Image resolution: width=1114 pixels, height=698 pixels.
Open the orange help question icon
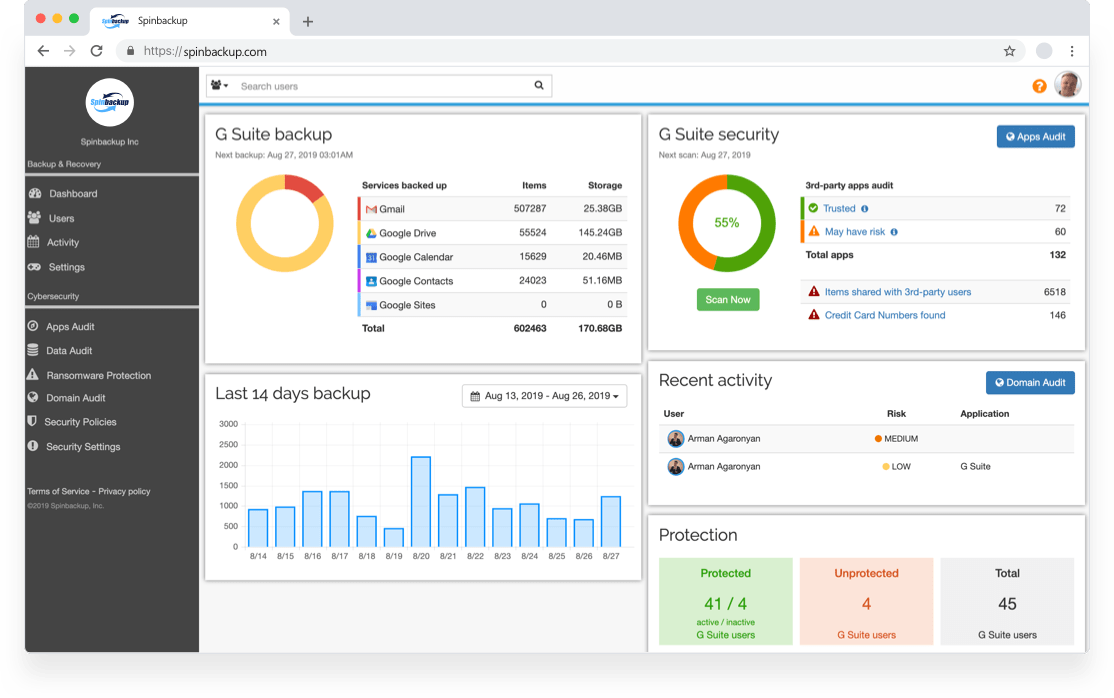pyautogui.click(x=1039, y=86)
